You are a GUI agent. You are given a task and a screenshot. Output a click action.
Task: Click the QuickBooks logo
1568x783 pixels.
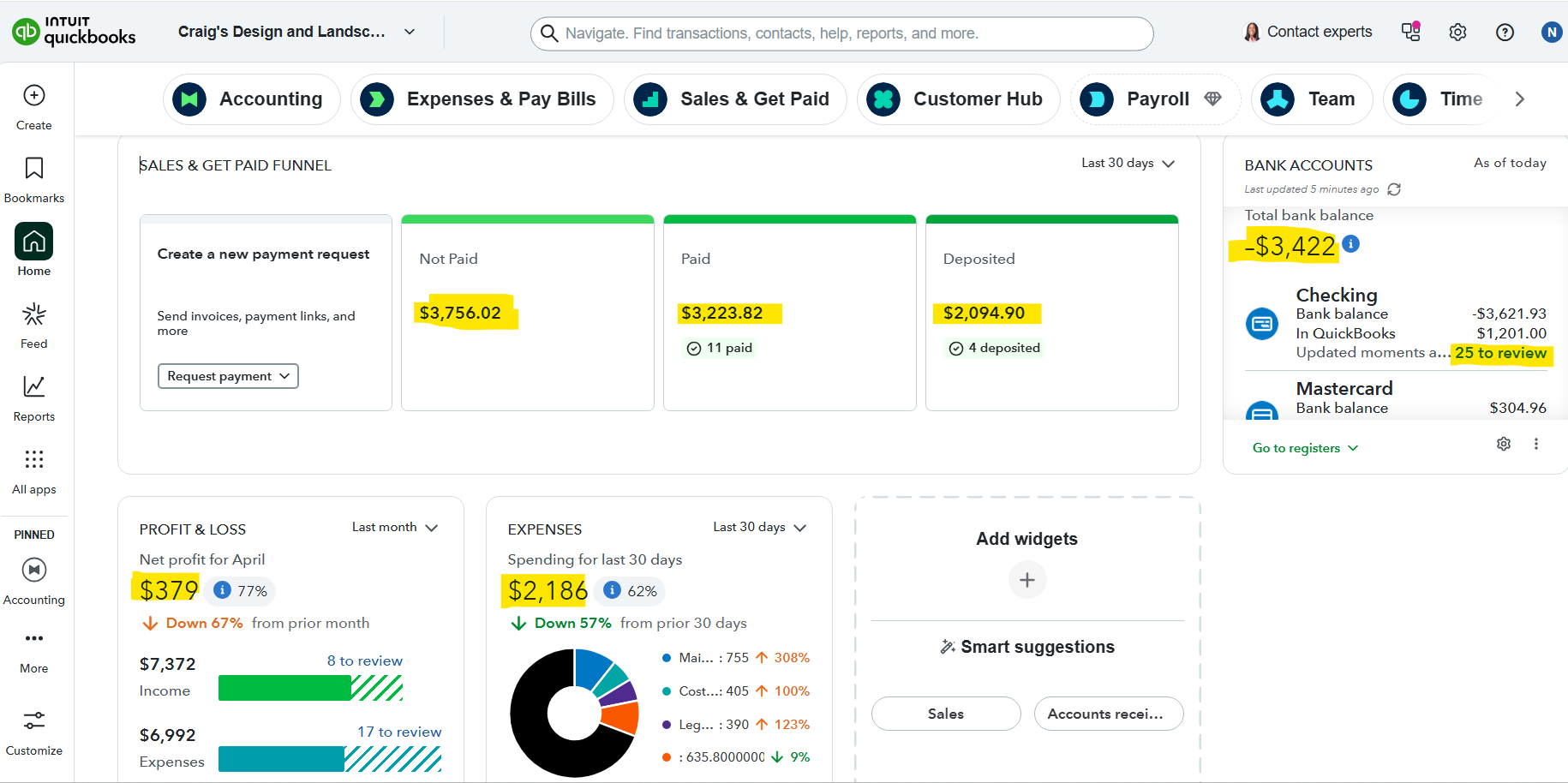(74, 31)
